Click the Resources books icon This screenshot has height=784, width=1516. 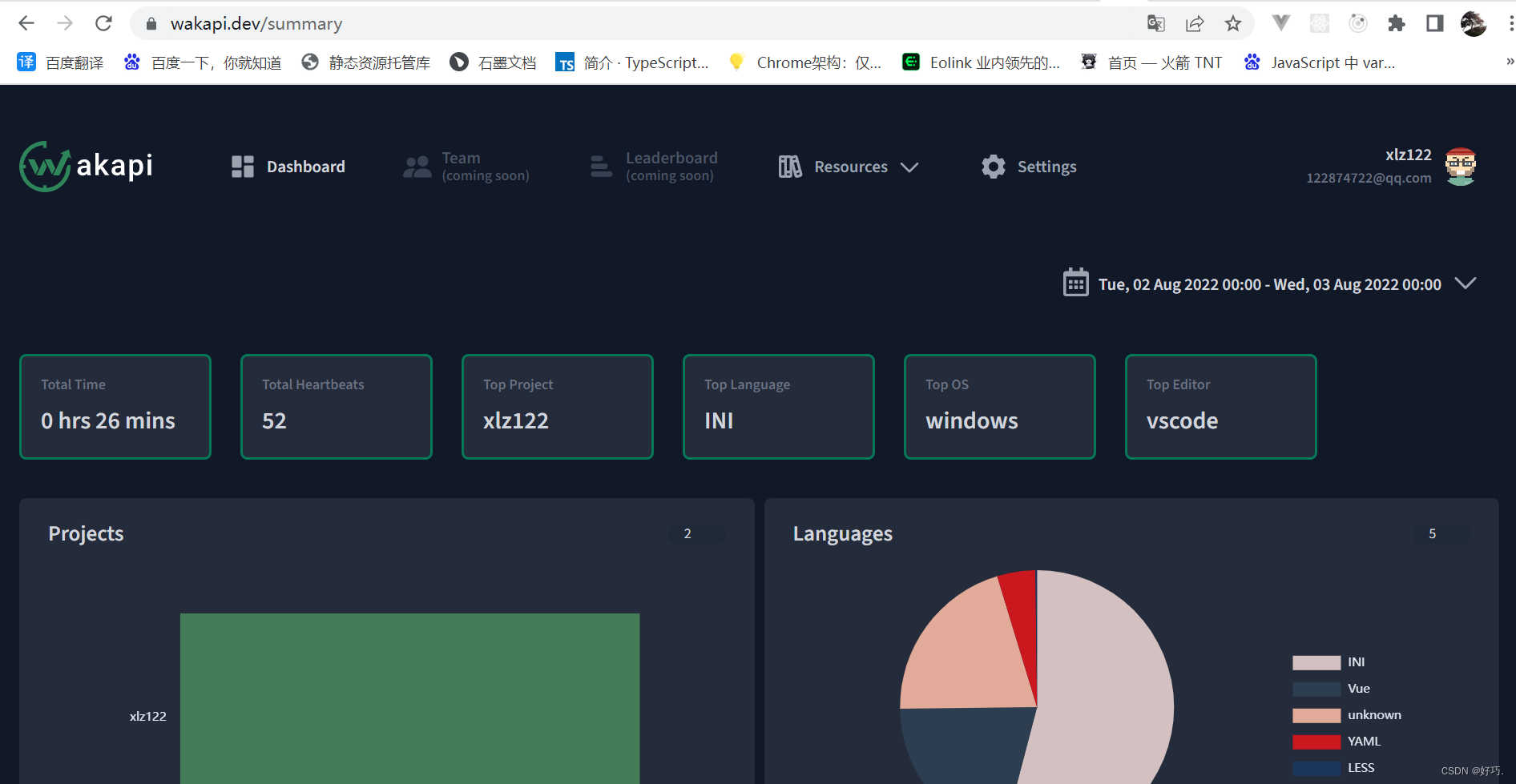tap(790, 167)
